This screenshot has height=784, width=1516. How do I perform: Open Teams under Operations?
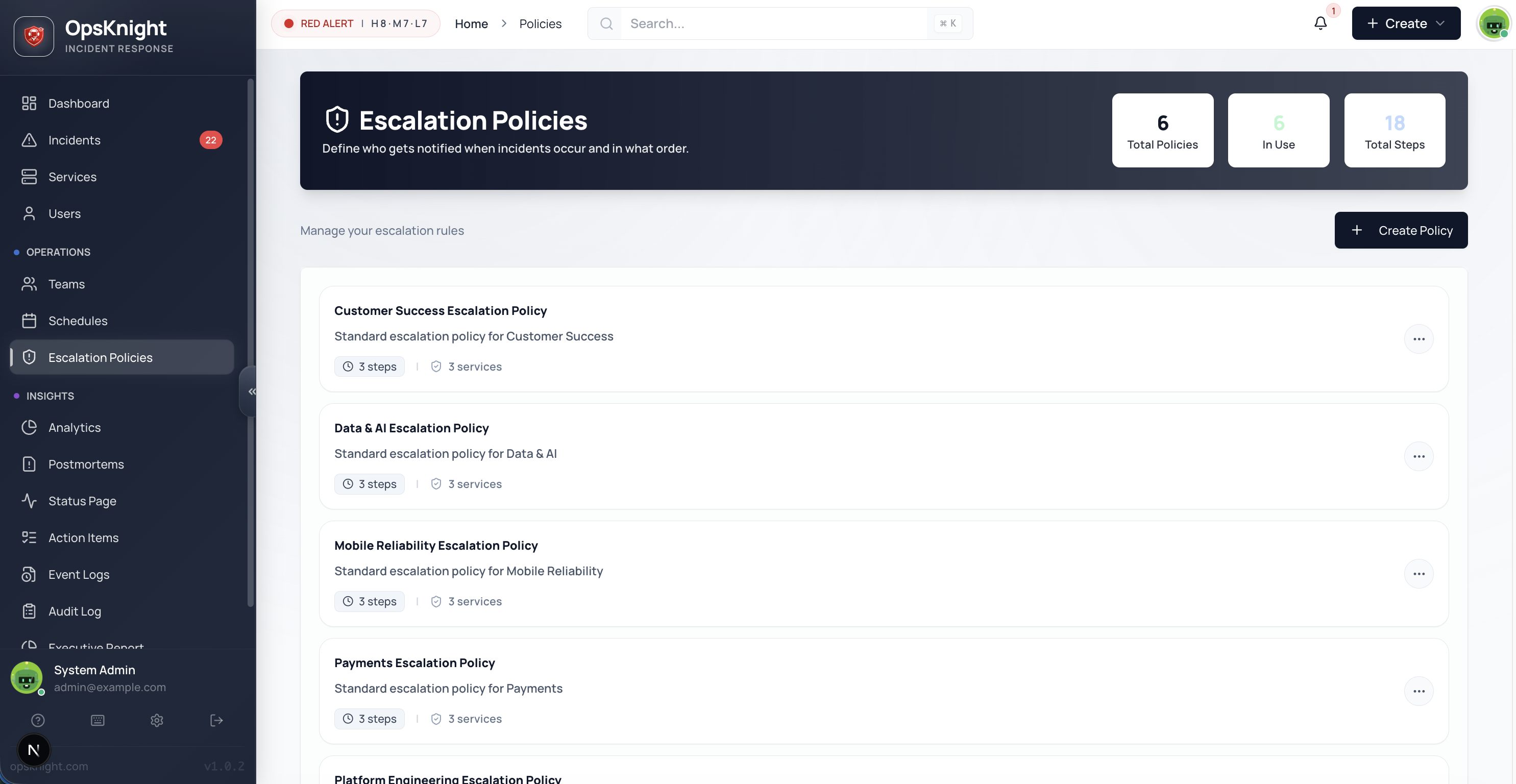(66, 284)
